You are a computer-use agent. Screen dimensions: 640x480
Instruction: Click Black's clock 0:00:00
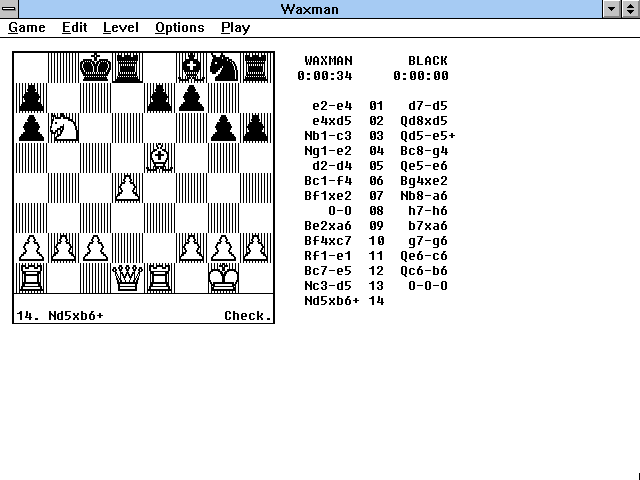tap(421, 76)
